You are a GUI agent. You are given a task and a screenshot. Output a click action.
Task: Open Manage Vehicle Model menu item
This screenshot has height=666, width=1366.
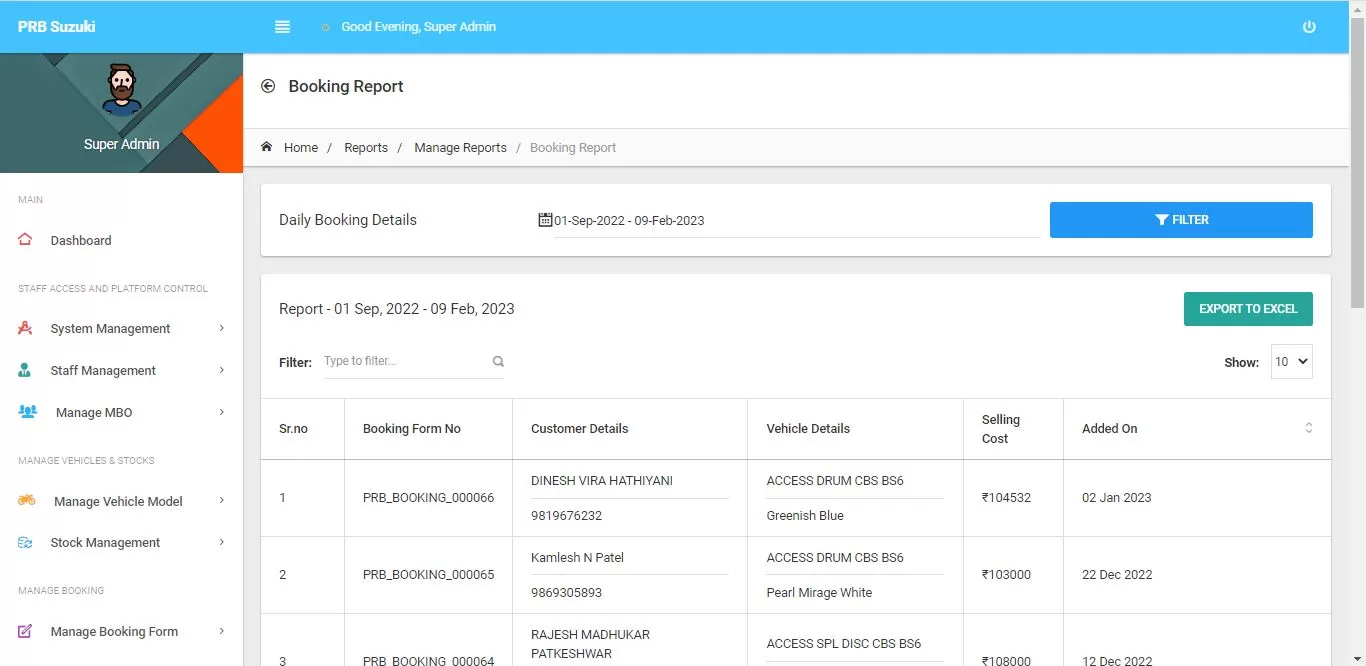tap(121, 501)
